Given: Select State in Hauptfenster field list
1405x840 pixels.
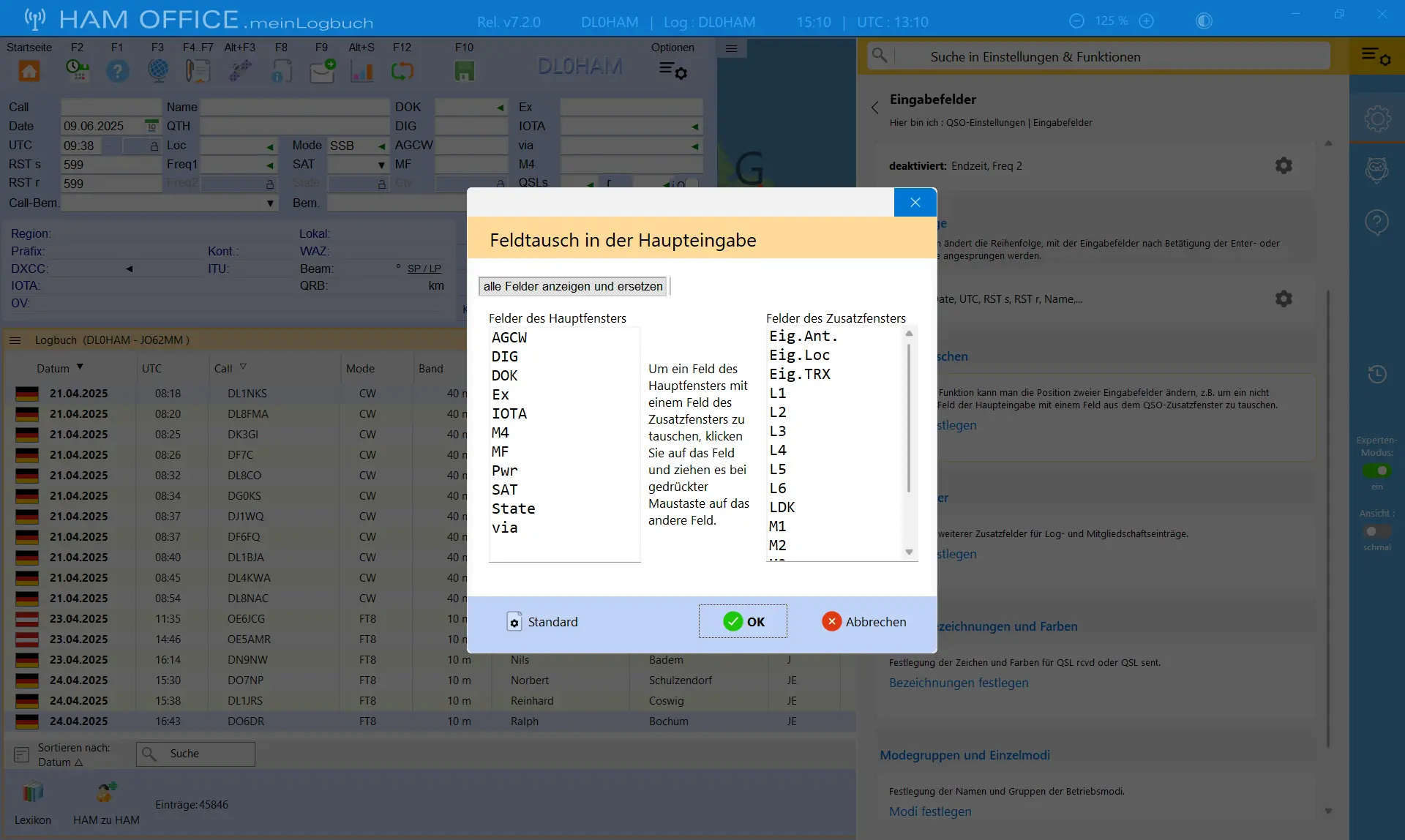Looking at the screenshot, I should point(513,509).
